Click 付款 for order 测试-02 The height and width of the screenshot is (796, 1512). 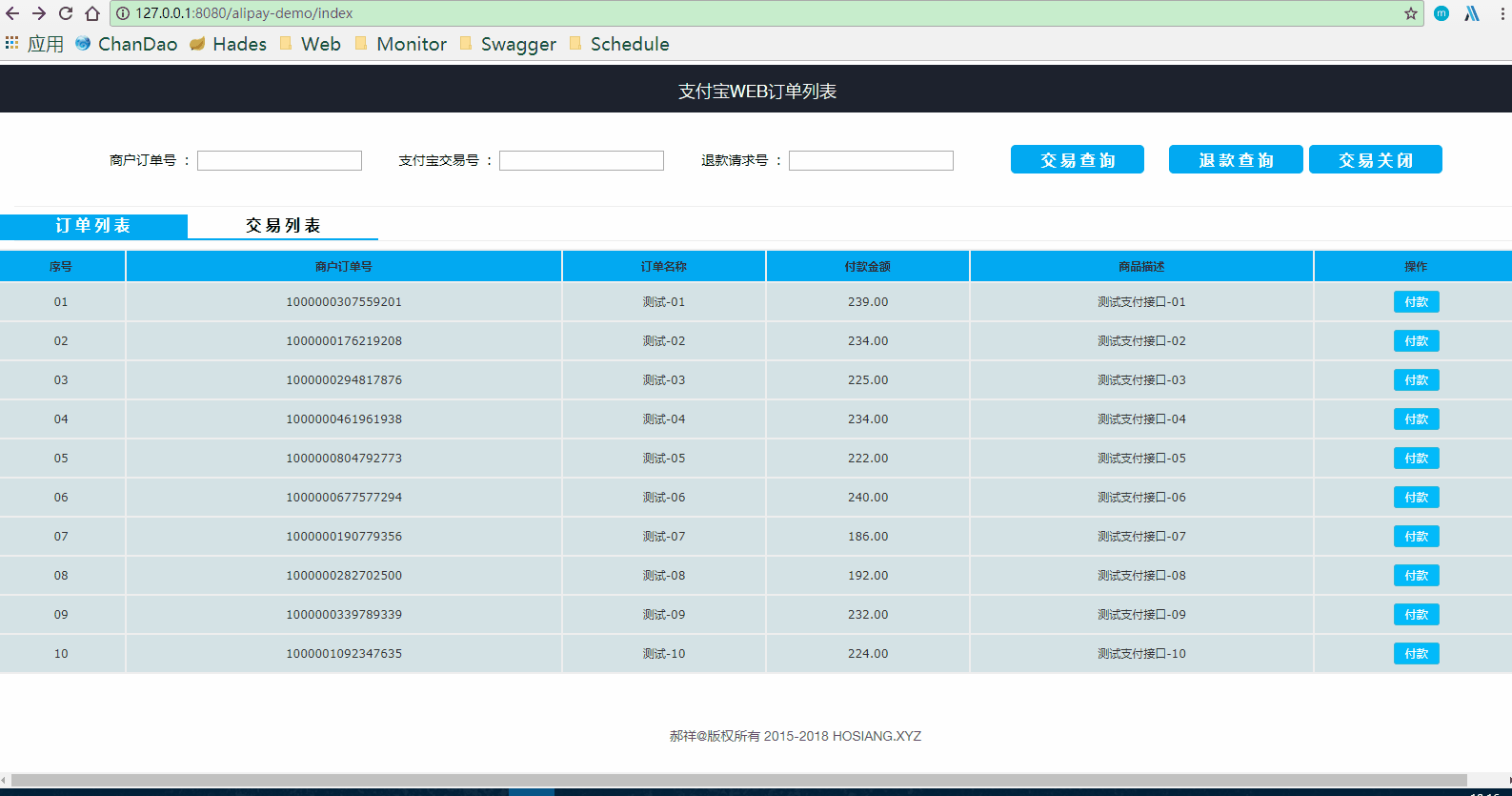pos(1417,341)
